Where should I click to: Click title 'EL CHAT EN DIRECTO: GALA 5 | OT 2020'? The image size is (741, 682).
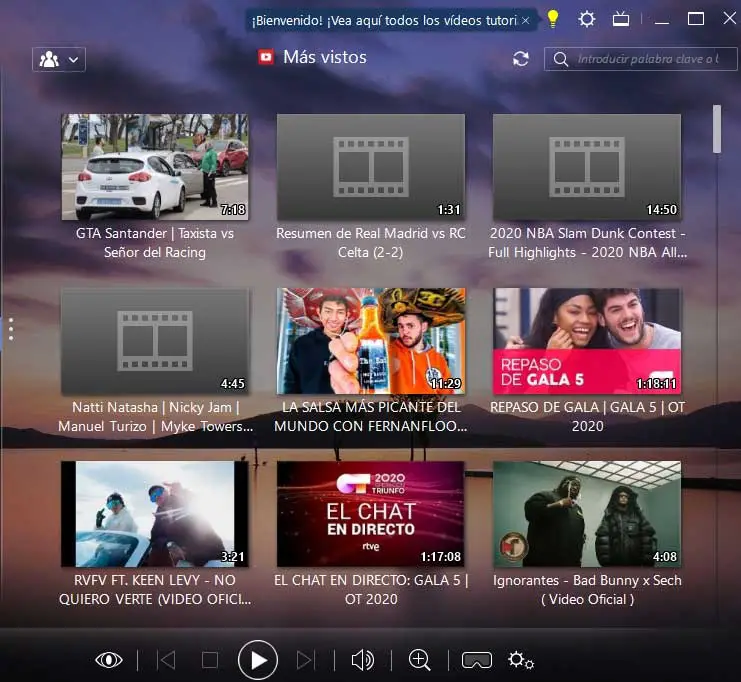tap(371, 590)
